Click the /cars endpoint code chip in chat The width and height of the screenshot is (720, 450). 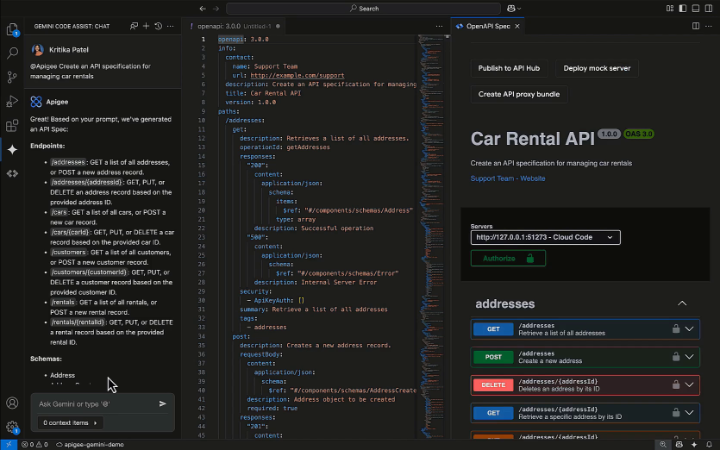[x=59, y=213]
